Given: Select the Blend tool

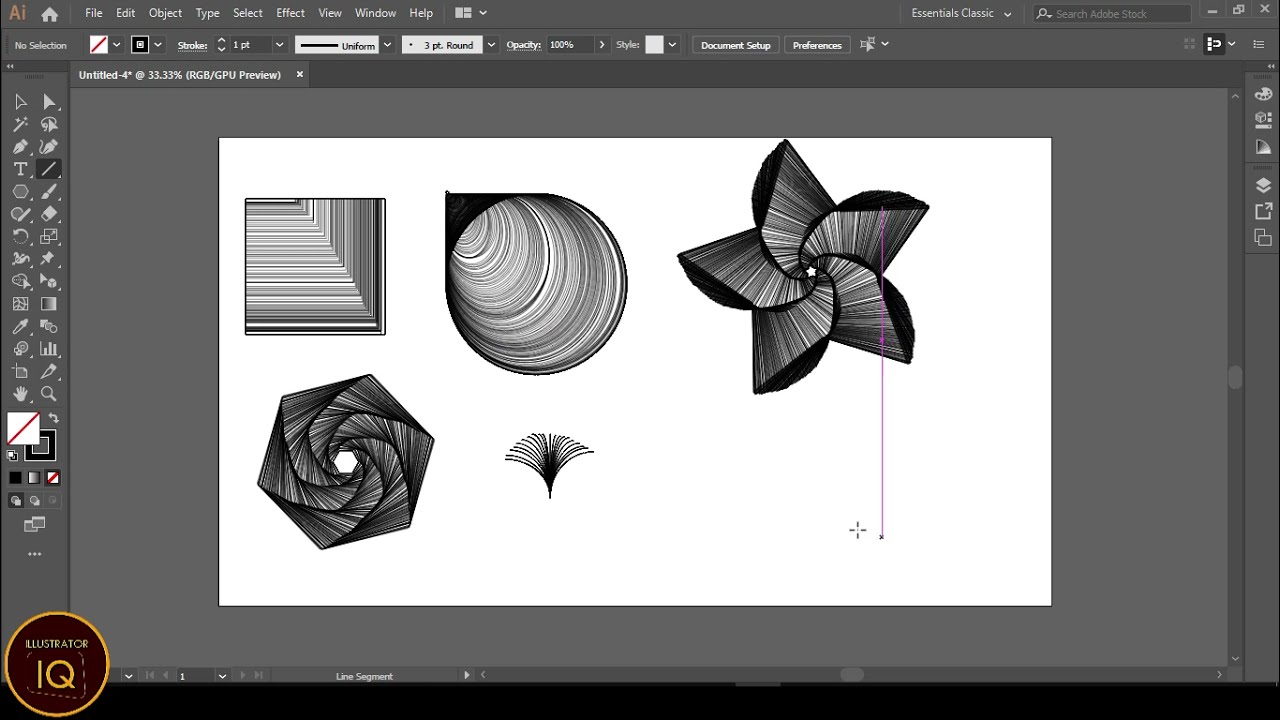Looking at the screenshot, I should tap(49, 327).
